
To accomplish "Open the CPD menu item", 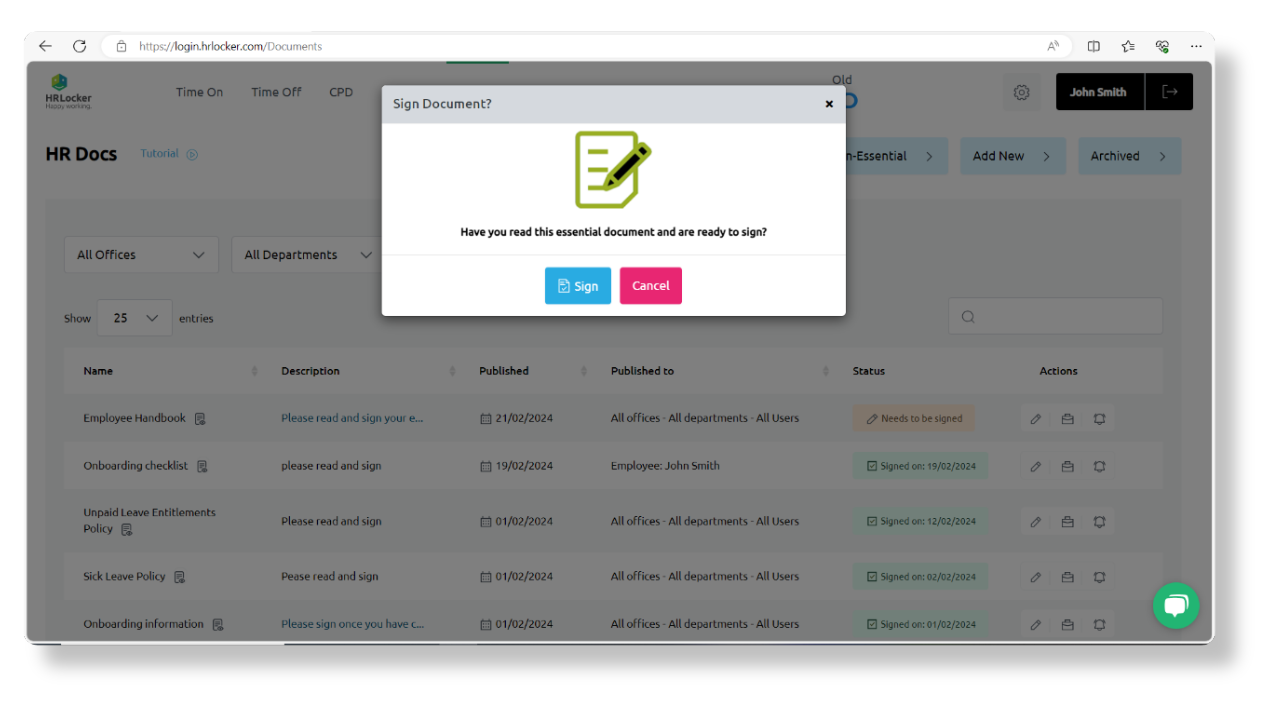I will click(340, 91).
